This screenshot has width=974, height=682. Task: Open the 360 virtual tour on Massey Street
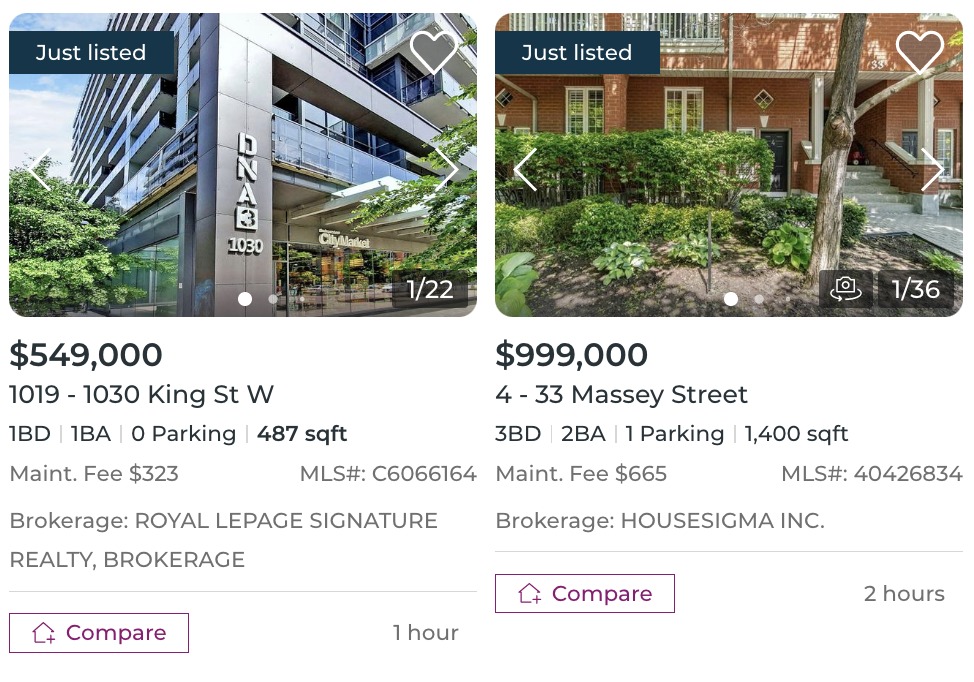[x=846, y=289]
